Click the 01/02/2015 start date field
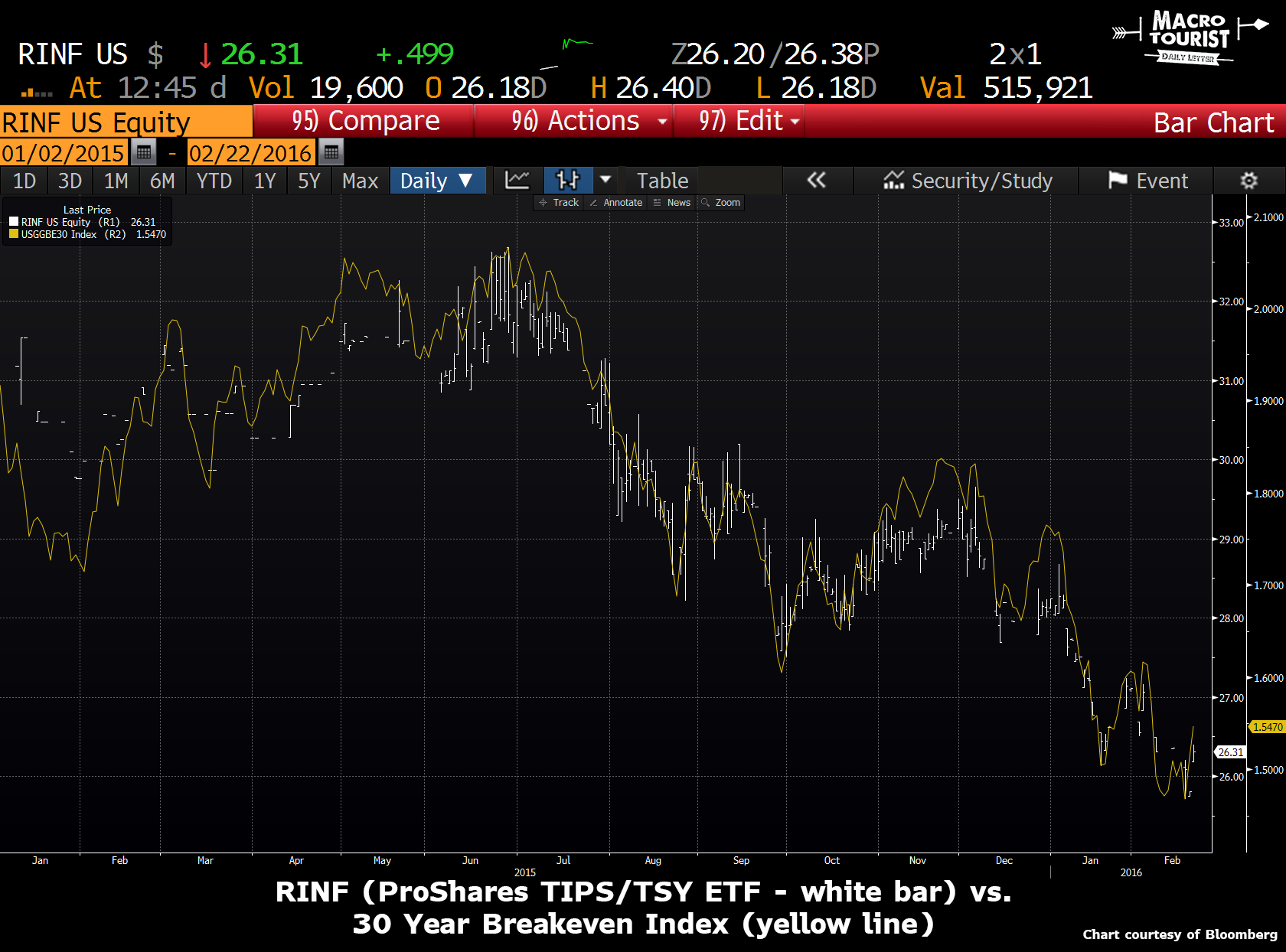The width and height of the screenshot is (1286, 952). (64, 153)
